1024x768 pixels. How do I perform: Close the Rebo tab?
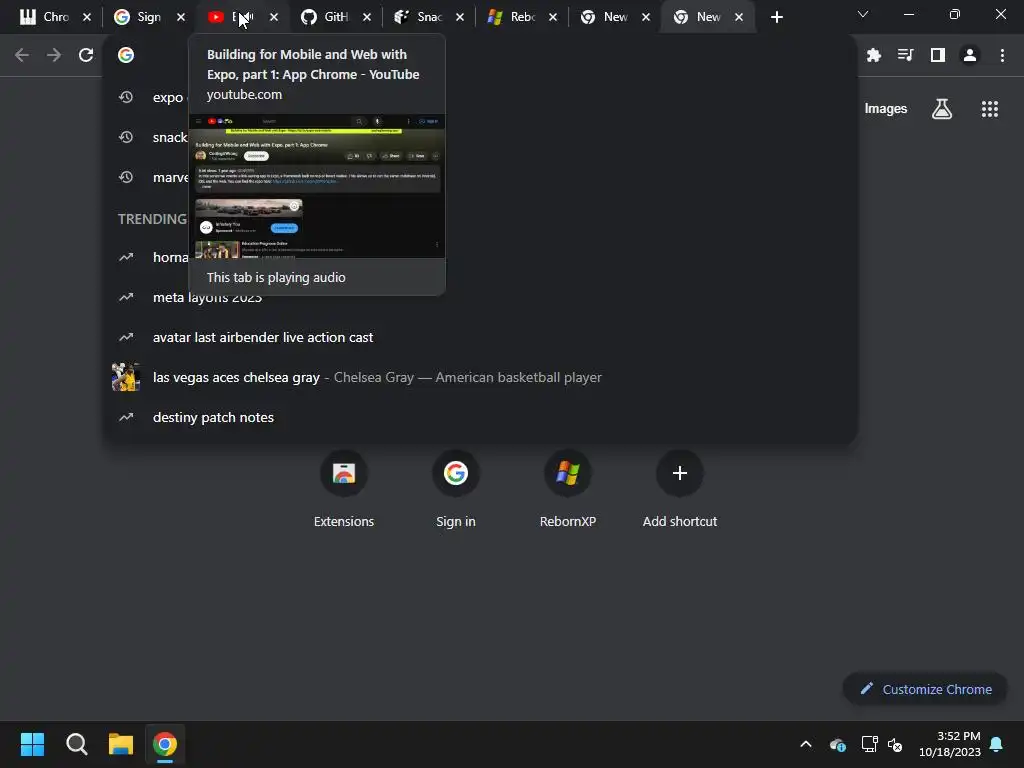pyautogui.click(x=553, y=18)
